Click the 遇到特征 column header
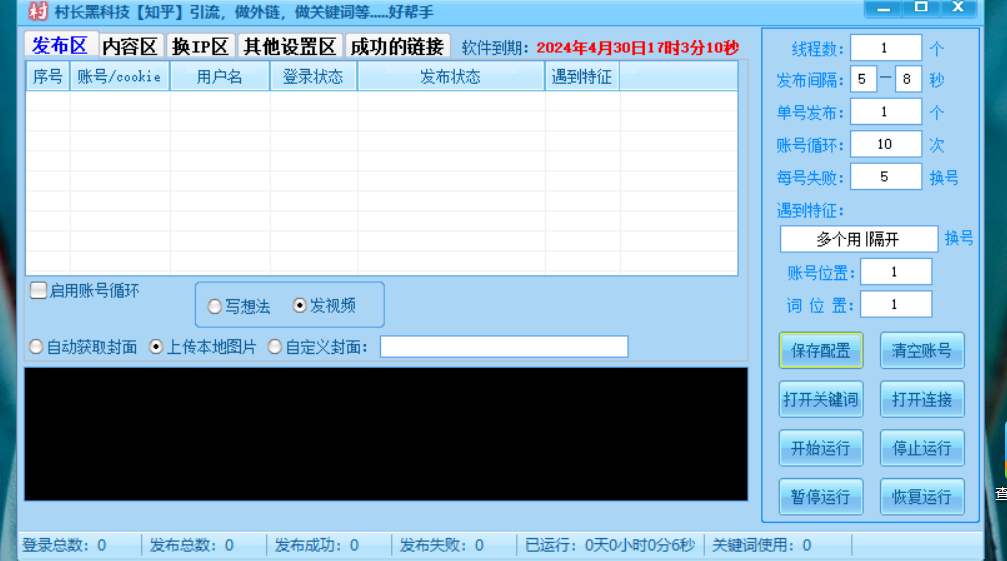 pos(582,76)
